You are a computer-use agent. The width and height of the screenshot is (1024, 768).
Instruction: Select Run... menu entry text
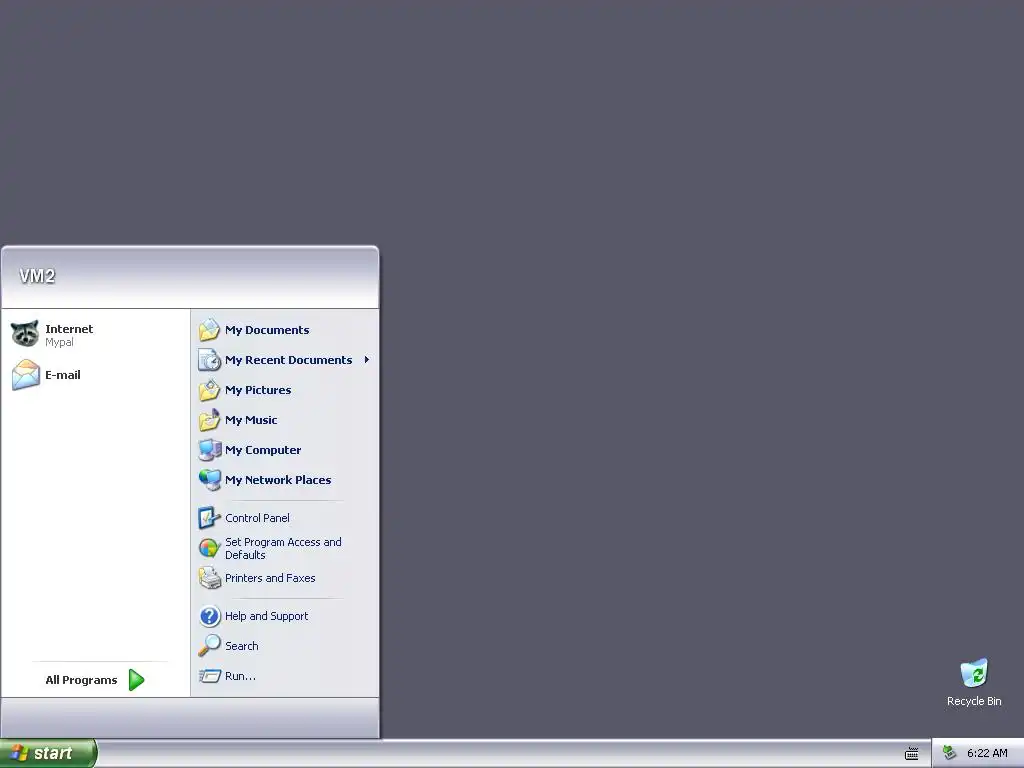240,676
